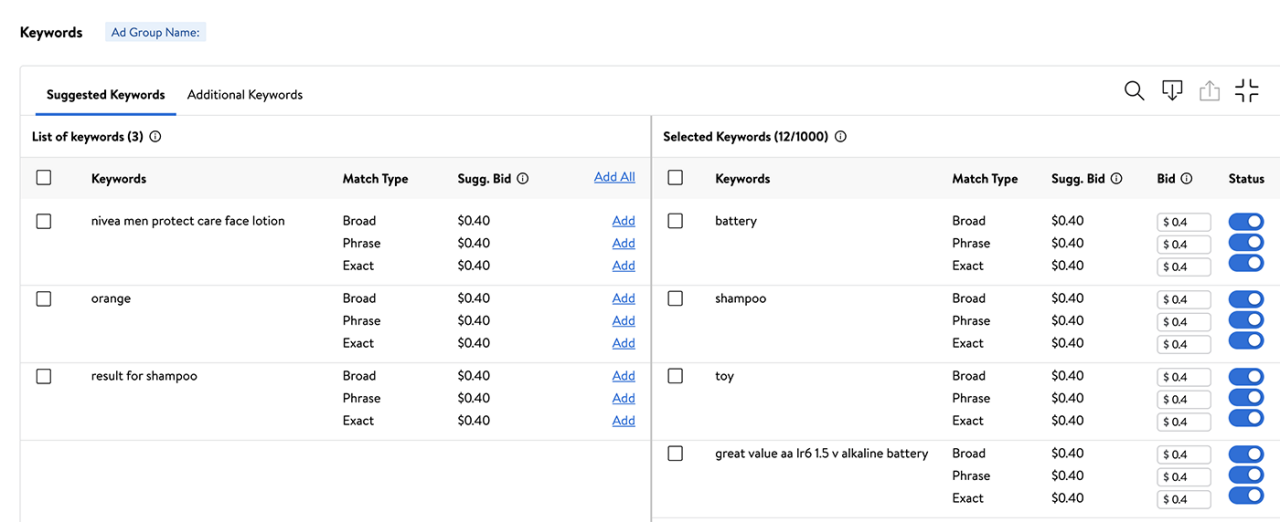This screenshot has width=1280, height=522.
Task: Toggle status for great value battery Exact match
Action: pos(1246,496)
